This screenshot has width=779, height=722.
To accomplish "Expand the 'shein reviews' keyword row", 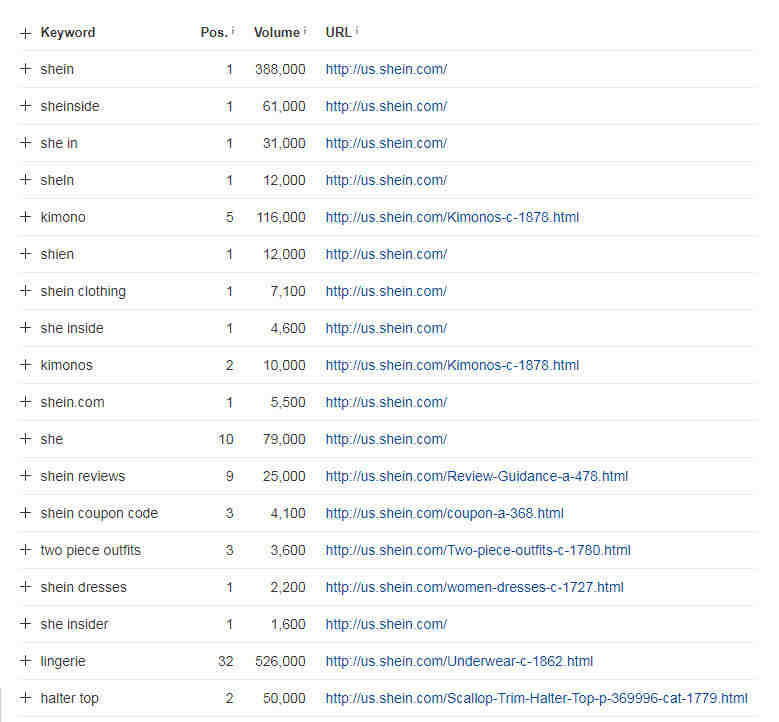I will pyautogui.click(x=25, y=476).
